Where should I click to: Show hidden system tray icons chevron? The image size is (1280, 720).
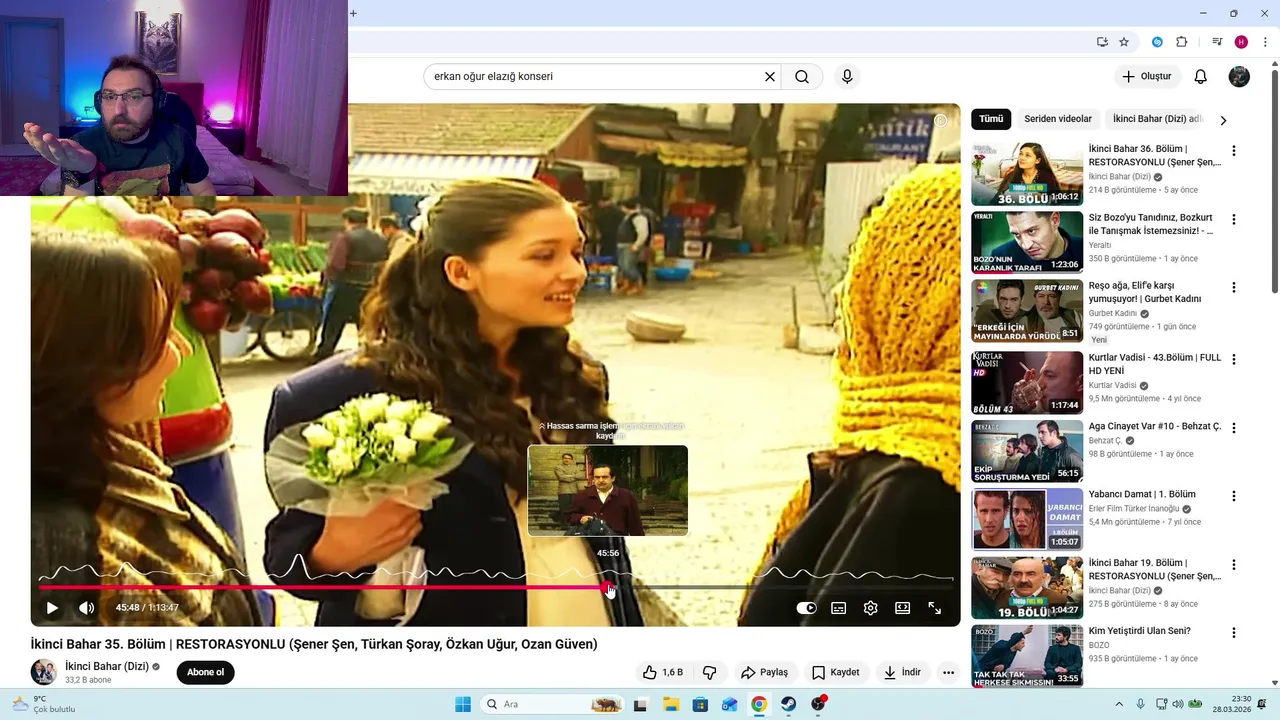(1119, 704)
